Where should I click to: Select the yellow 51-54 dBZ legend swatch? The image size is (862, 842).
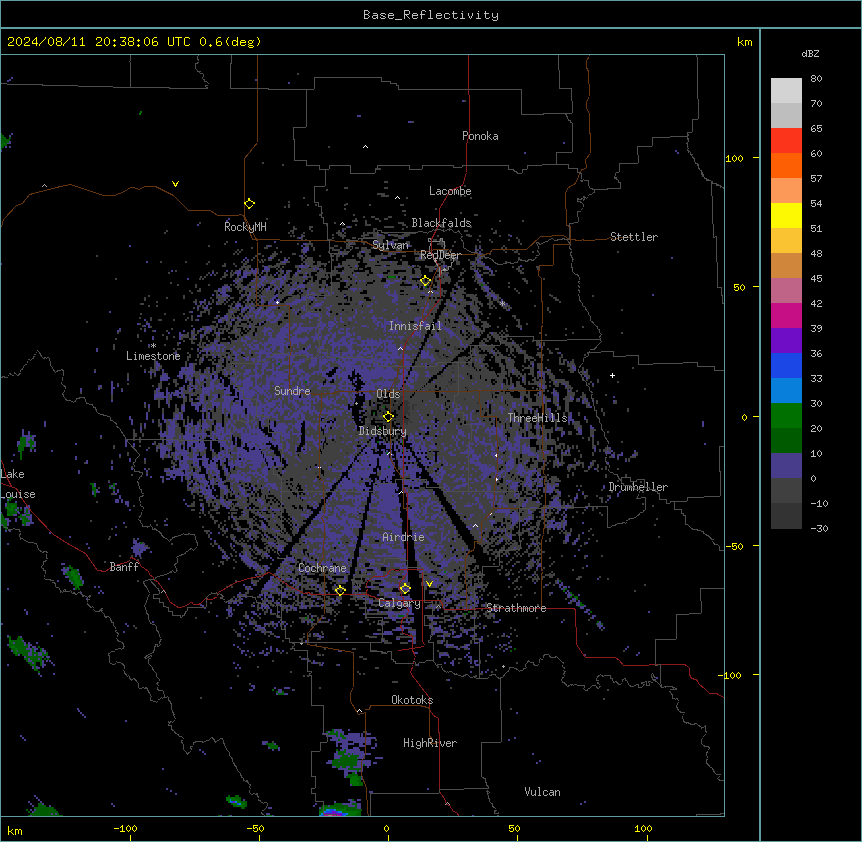point(786,215)
